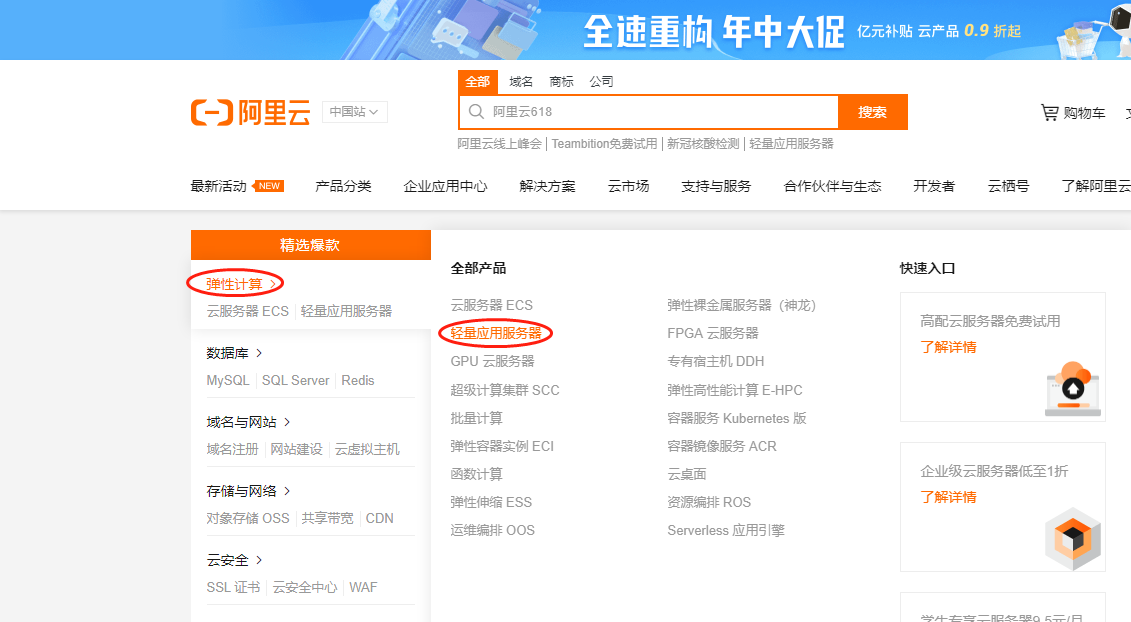
Task: Open 轻量应用服务器 link below the search box
Action: coord(791,144)
